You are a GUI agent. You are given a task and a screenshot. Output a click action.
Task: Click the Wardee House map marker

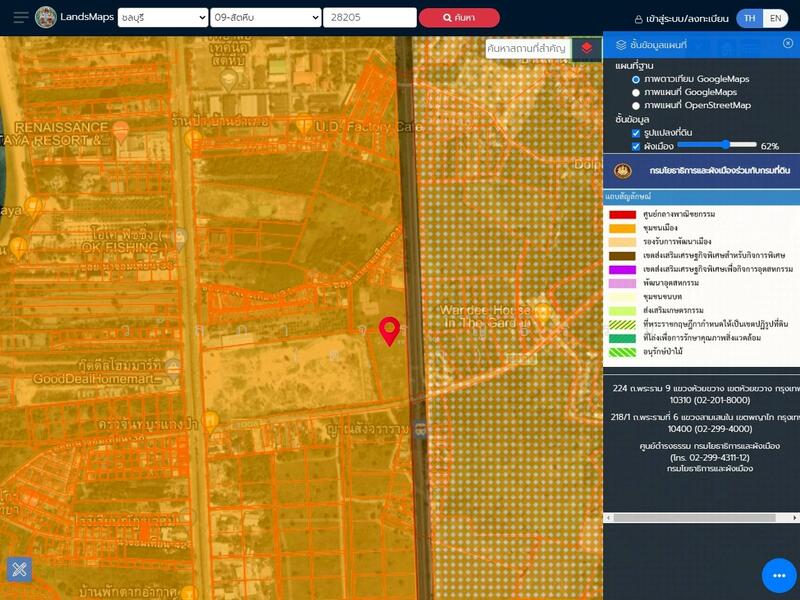point(543,312)
